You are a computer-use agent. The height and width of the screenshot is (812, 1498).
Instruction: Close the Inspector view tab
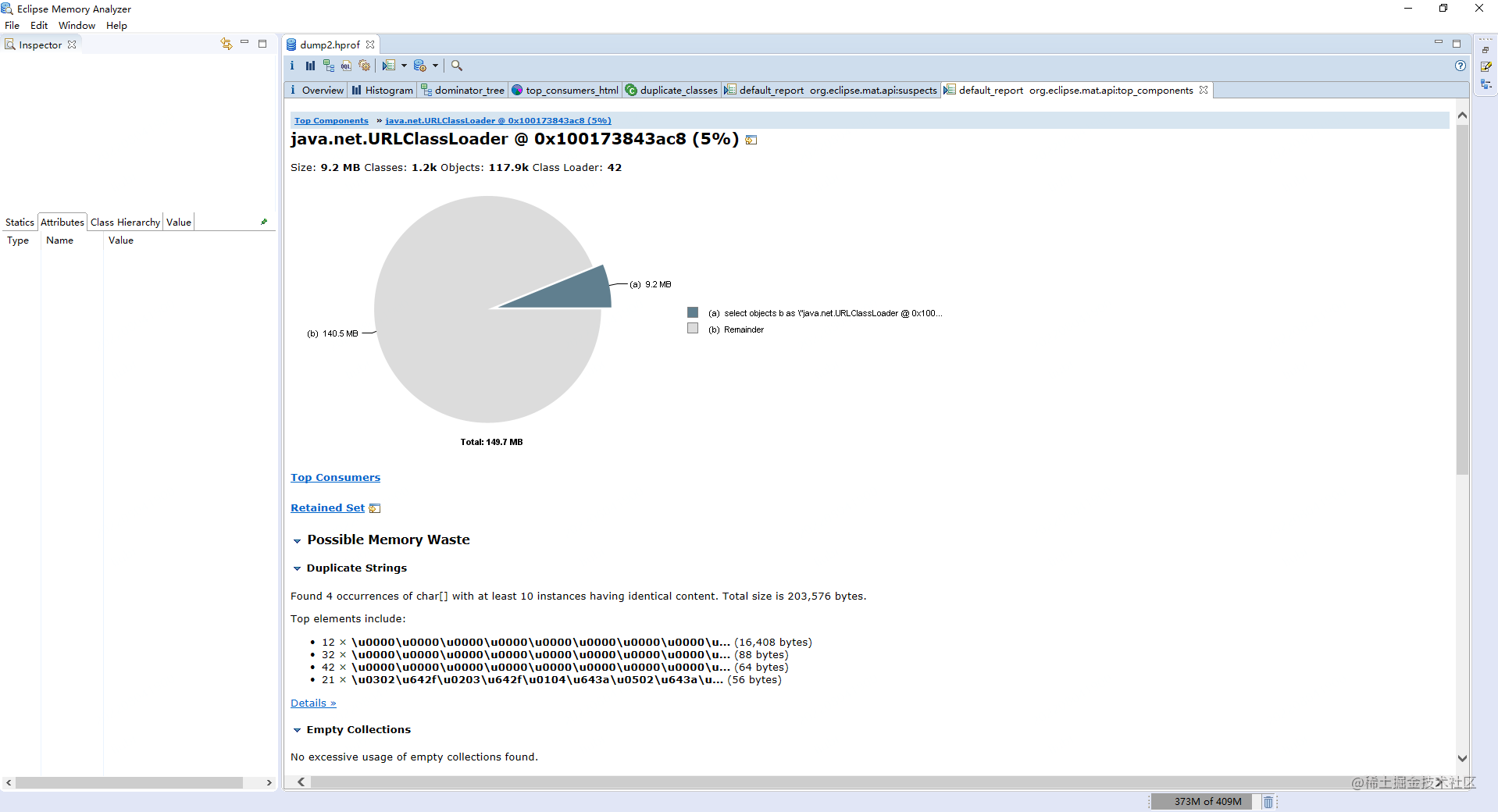tap(72, 45)
